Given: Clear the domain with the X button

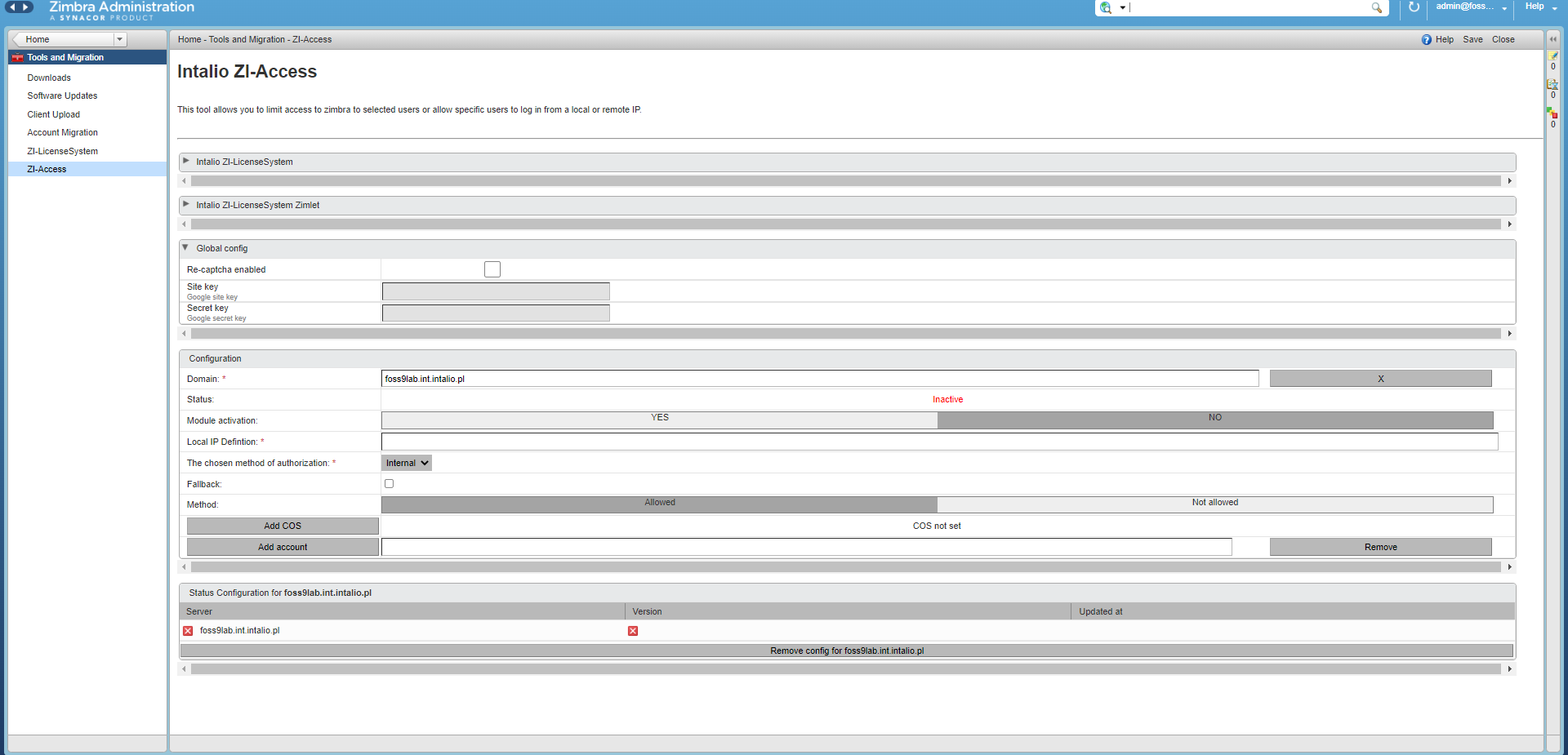Looking at the screenshot, I should pos(1380,379).
